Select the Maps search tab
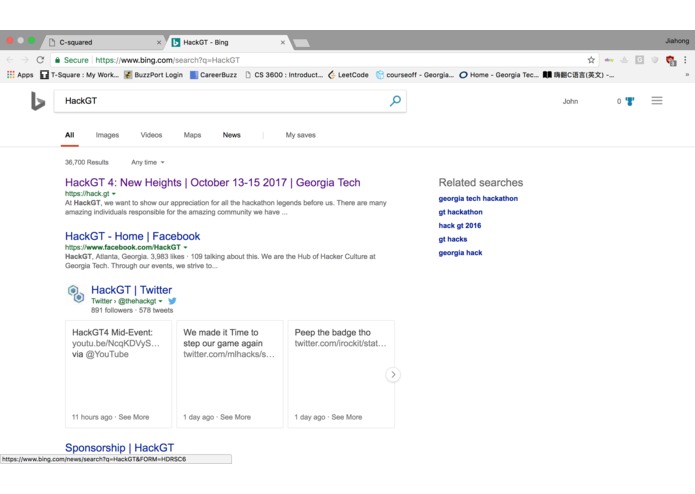Viewport: 695px width, 494px height. pyautogui.click(x=192, y=135)
